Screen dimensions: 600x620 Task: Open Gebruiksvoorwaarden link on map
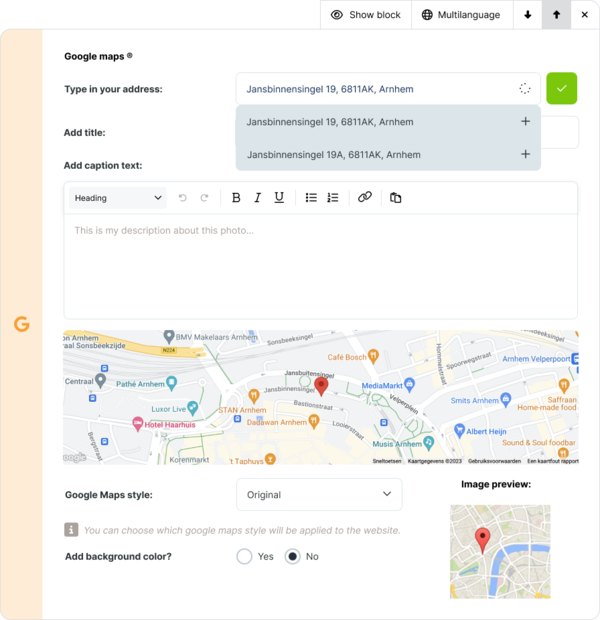click(494, 461)
